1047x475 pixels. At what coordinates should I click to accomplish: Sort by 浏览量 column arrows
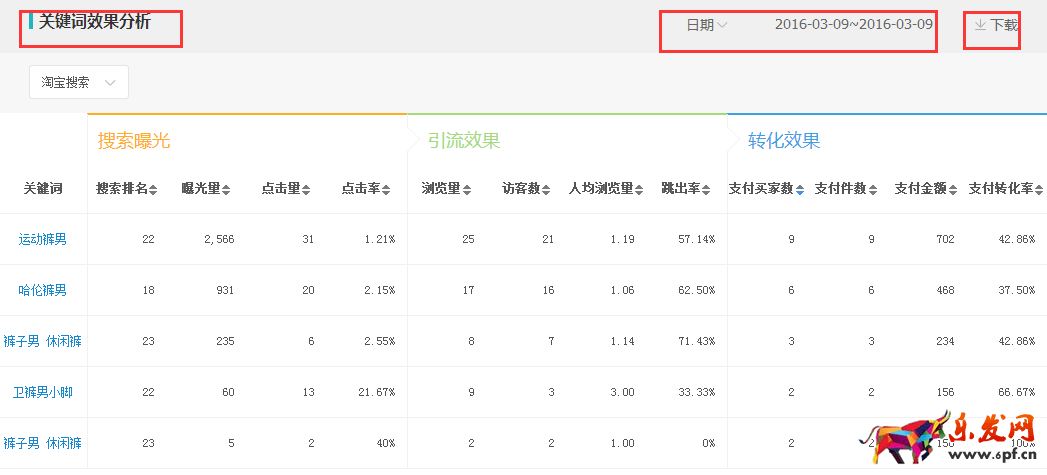point(467,189)
